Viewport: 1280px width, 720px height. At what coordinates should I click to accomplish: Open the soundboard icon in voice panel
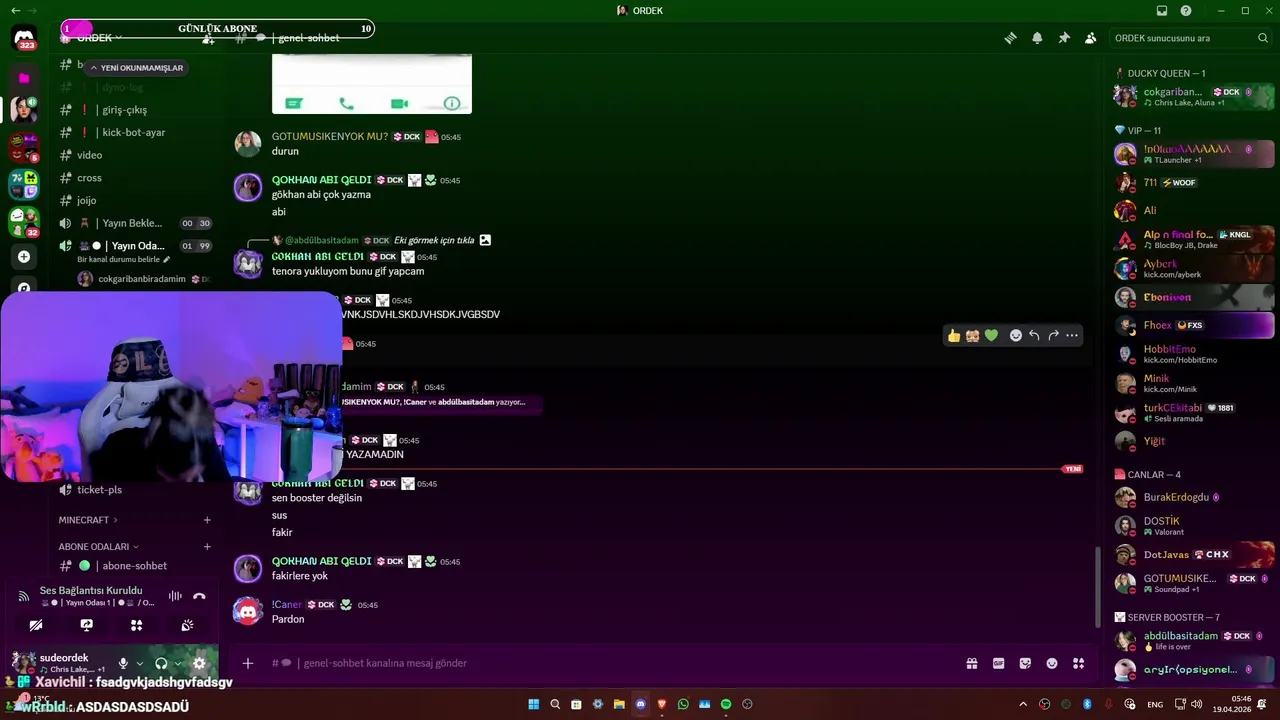pos(187,625)
